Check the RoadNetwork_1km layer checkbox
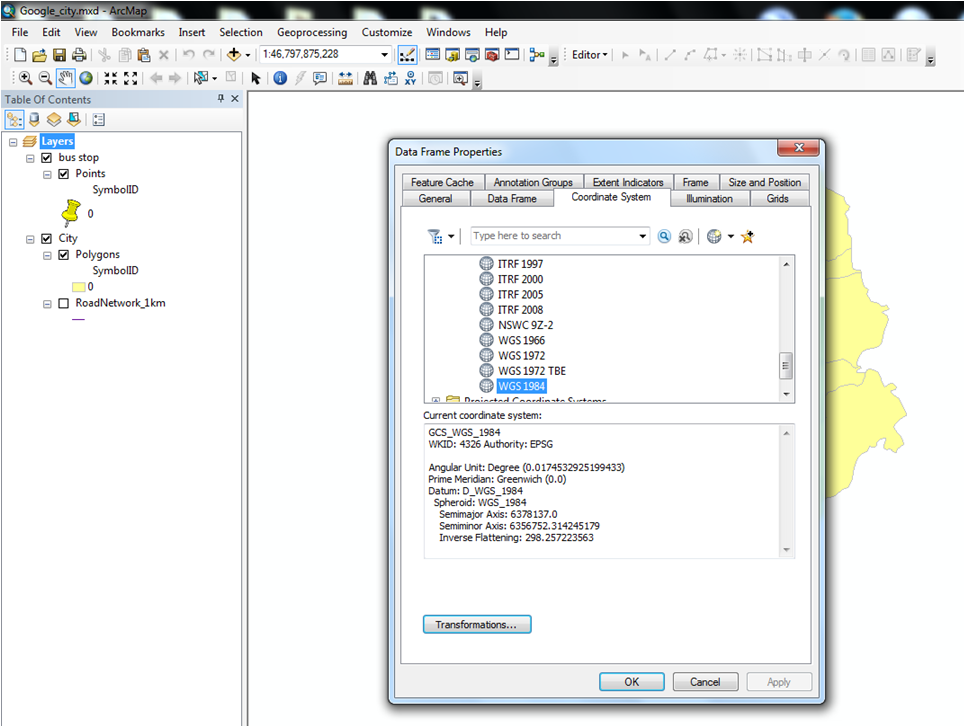Screen dimensions: 965x727 [63, 303]
